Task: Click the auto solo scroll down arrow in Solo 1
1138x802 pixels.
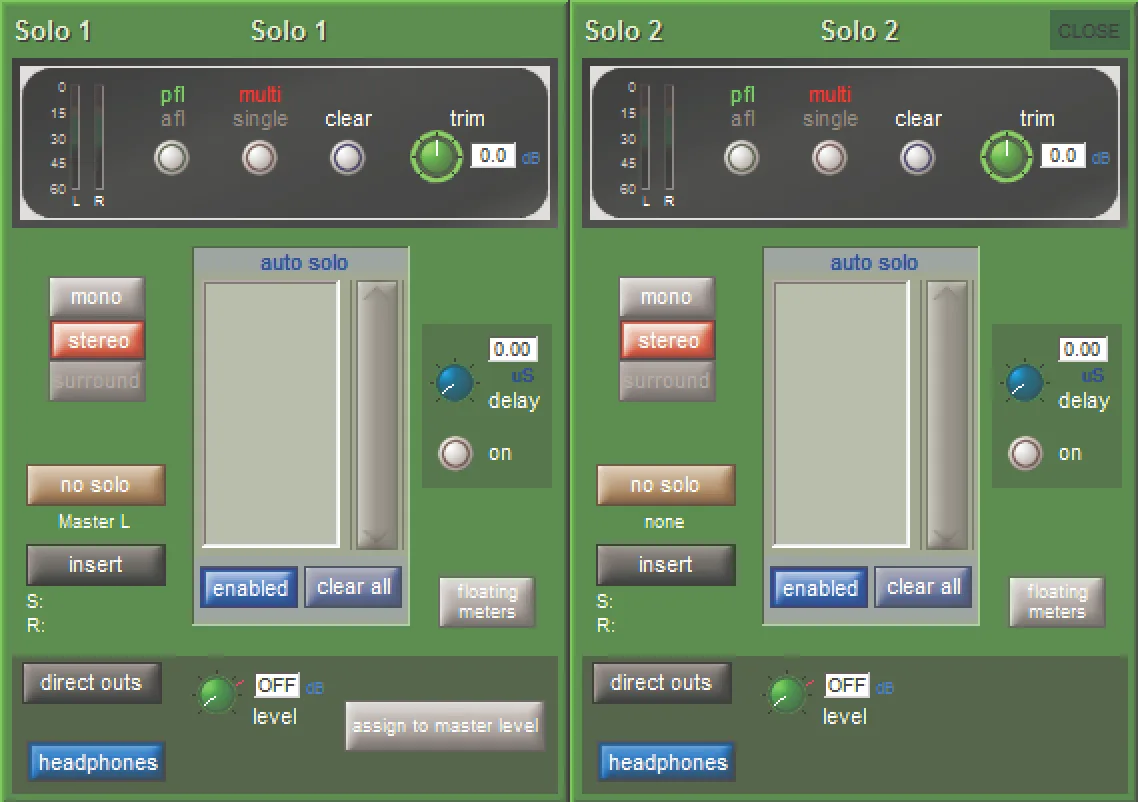Action: coord(377,536)
